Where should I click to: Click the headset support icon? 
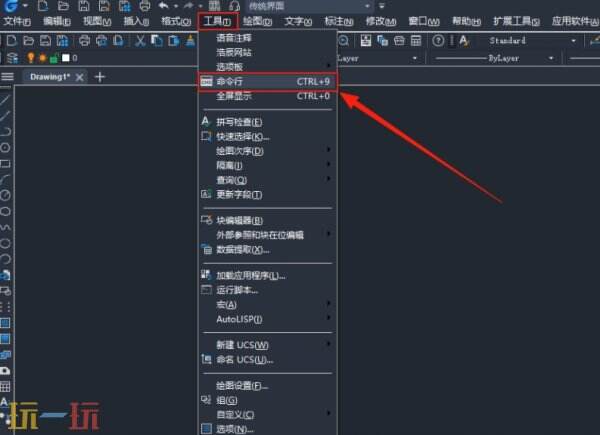(234, 6)
